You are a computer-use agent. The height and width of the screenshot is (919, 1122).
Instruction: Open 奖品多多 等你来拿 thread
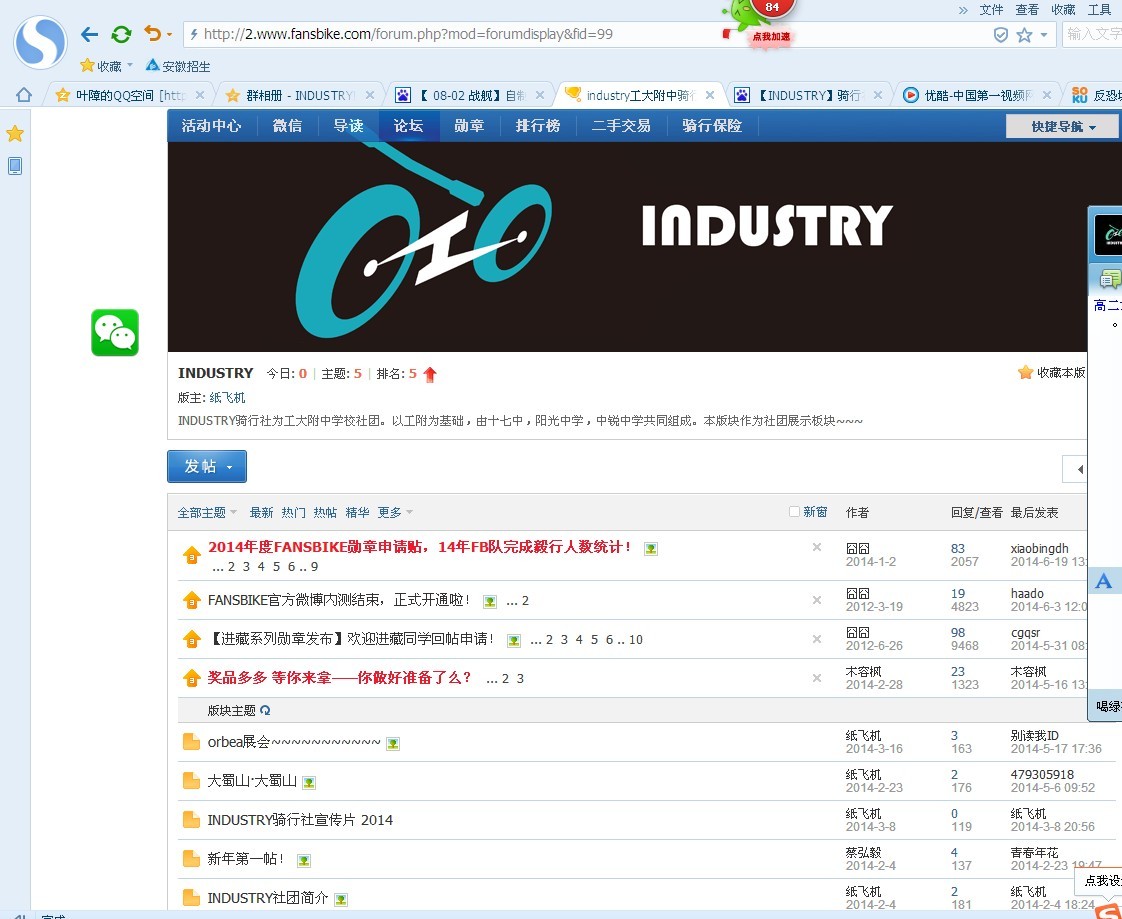pos(339,678)
